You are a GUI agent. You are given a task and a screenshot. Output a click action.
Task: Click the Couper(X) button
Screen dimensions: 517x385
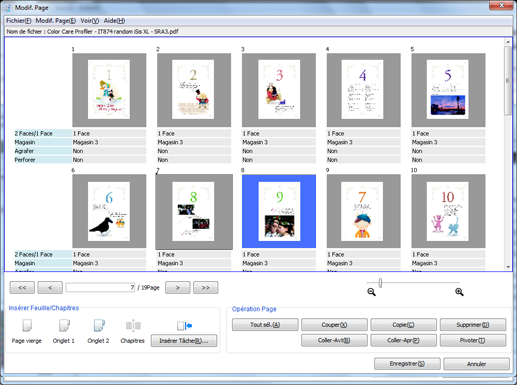[x=334, y=325]
